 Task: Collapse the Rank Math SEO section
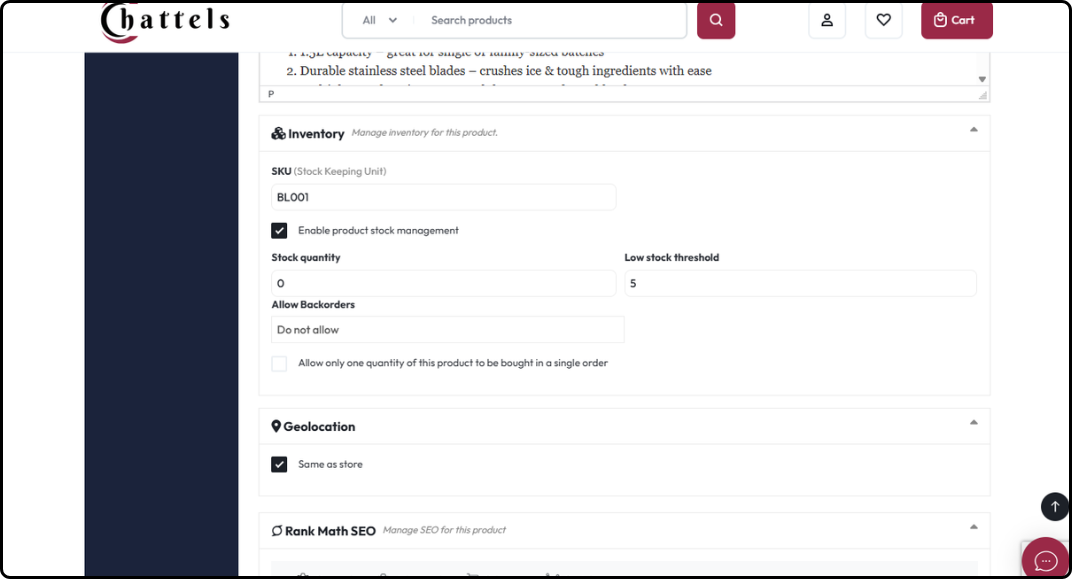click(x=974, y=527)
